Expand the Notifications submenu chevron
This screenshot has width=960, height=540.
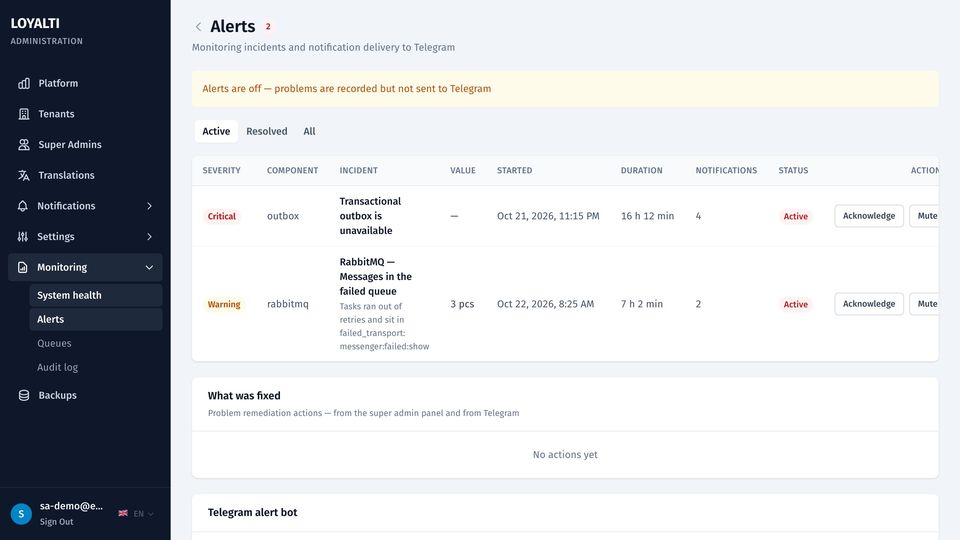[149, 206]
